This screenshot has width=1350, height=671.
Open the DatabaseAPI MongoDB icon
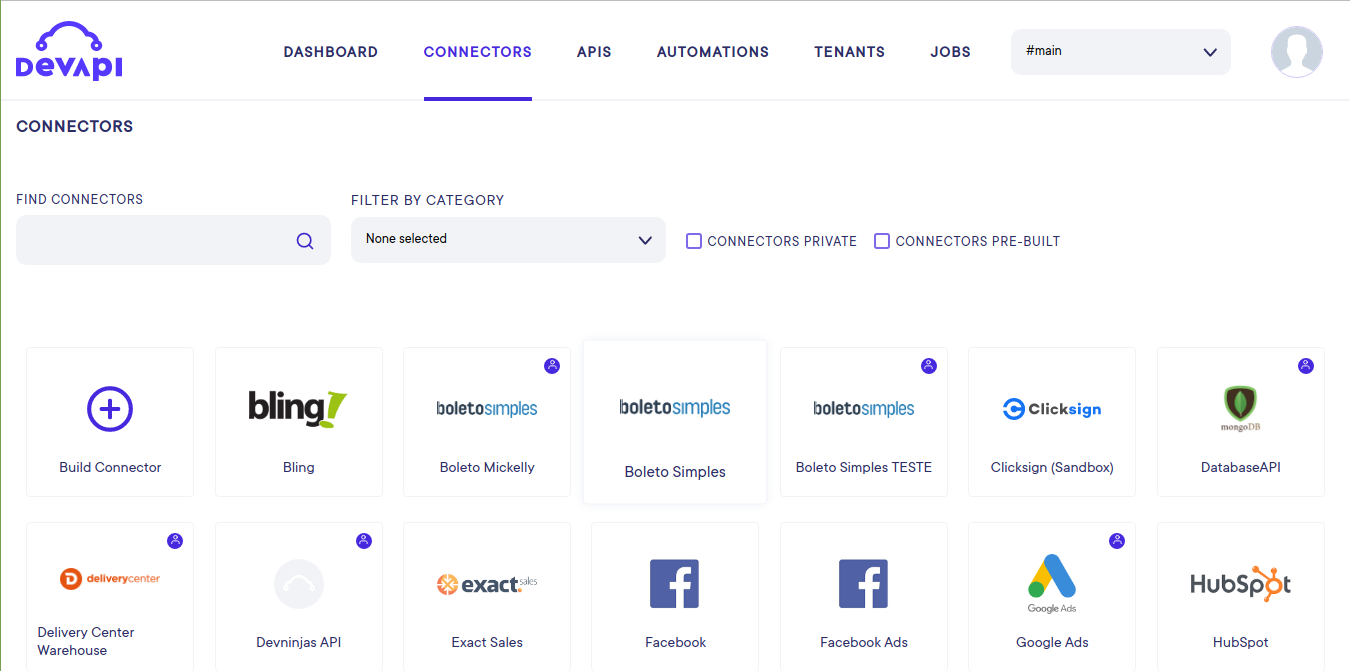pyautogui.click(x=1240, y=408)
